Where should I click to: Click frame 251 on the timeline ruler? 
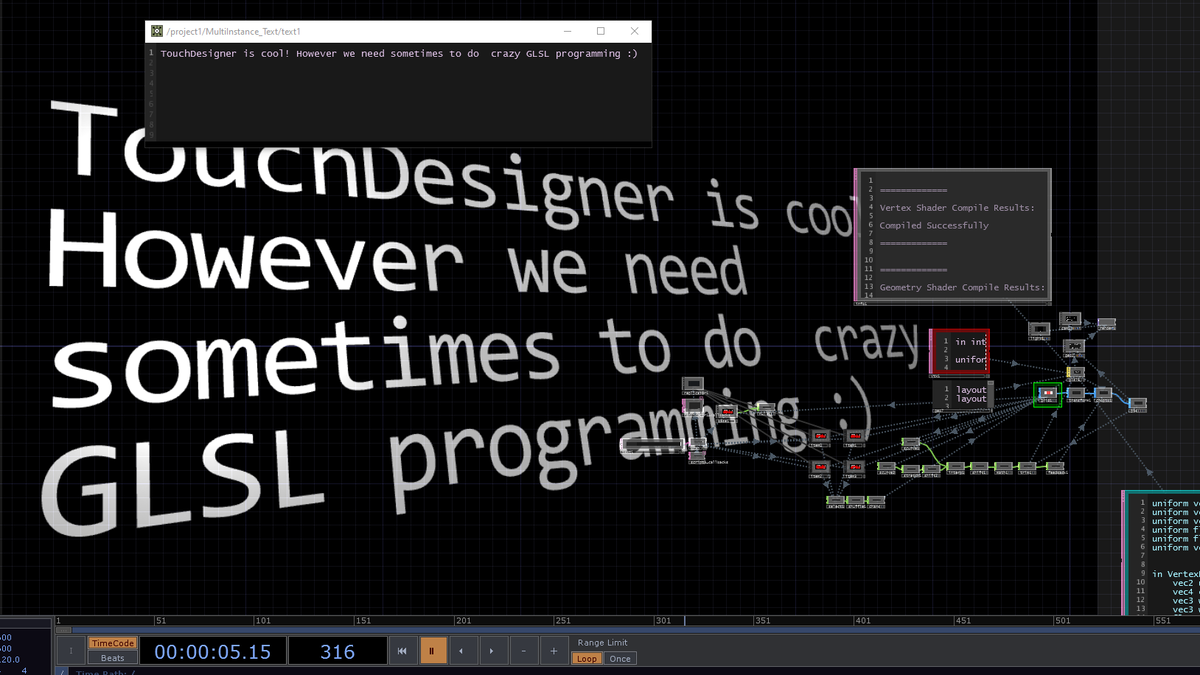pyautogui.click(x=563, y=621)
